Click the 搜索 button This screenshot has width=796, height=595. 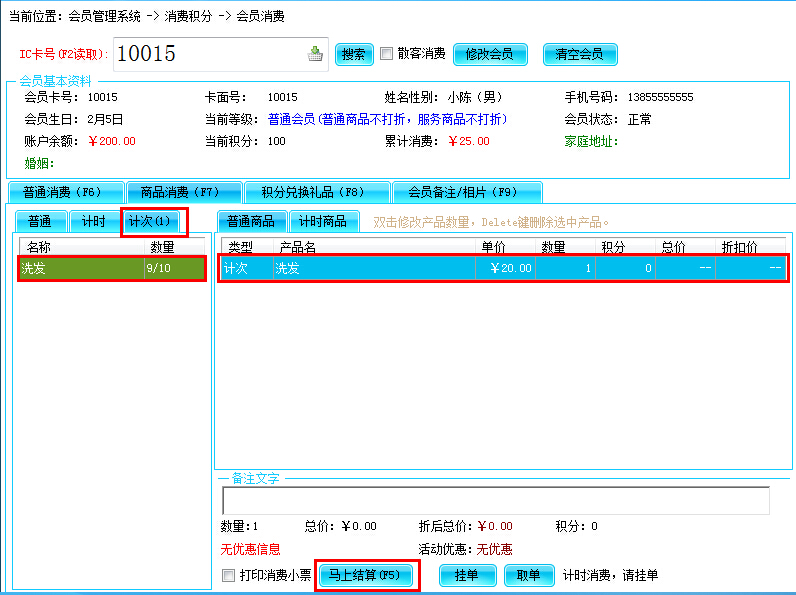click(x=354, y=54)
